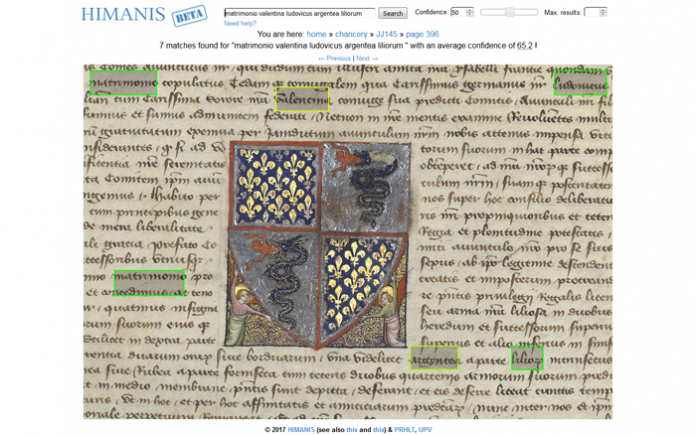Click the HIMANIS logo
Viewport: 696px width, 435px height.
pos(123,14)
